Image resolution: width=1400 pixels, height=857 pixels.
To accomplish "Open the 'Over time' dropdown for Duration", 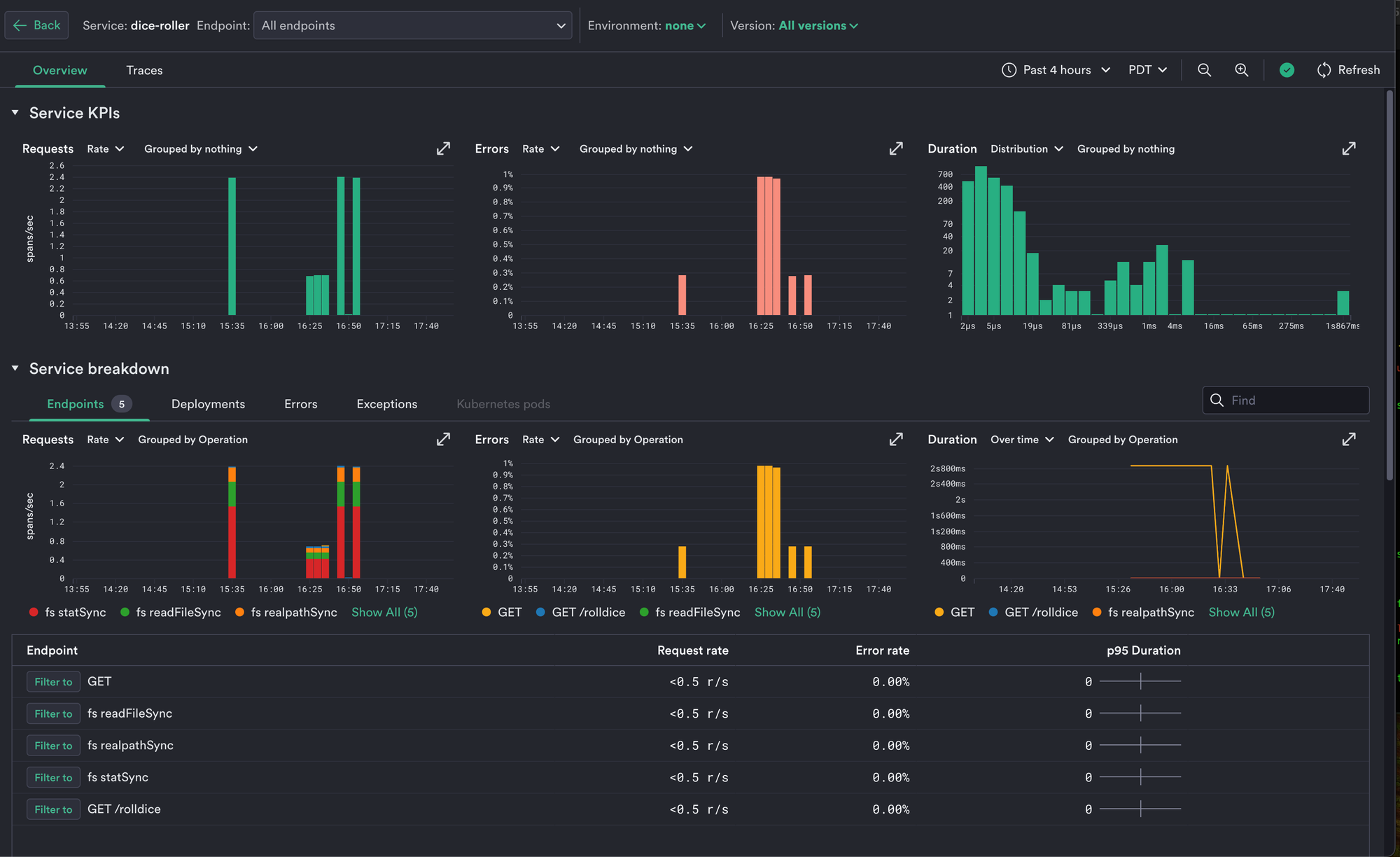I will [1022, 439].
